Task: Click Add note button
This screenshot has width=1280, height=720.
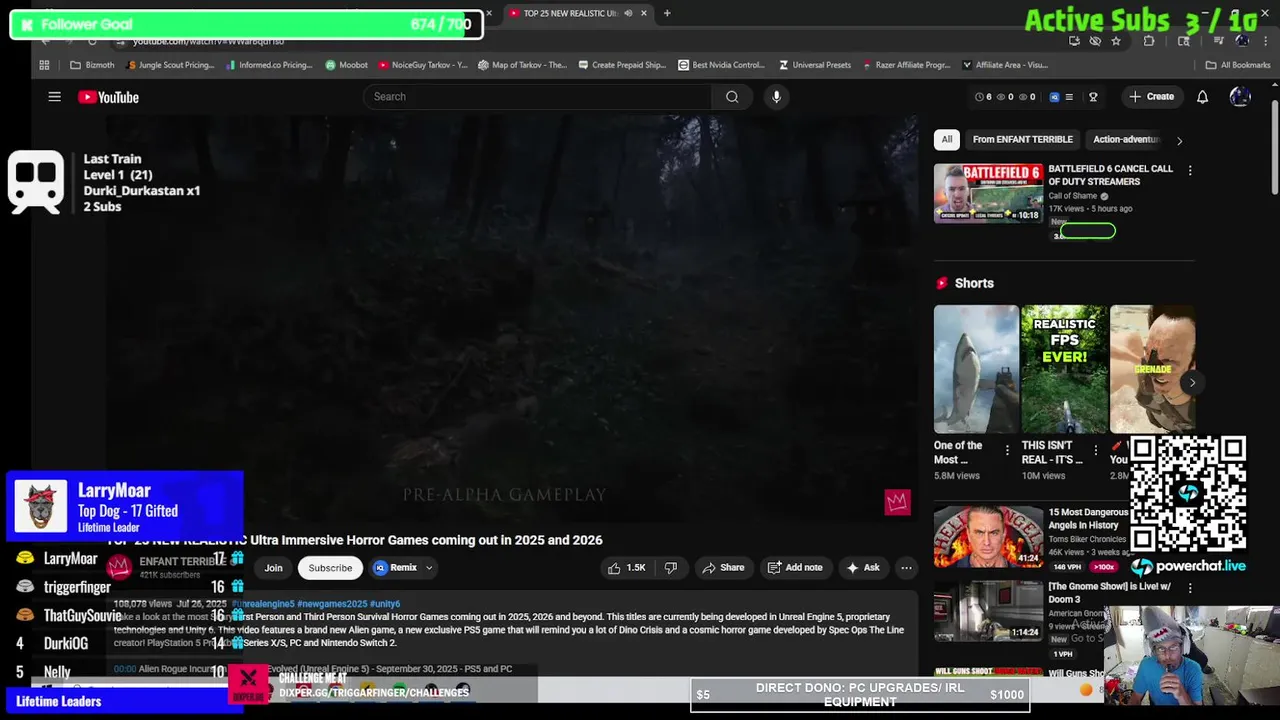Action: pyautogui.click(x=795, y=568)
